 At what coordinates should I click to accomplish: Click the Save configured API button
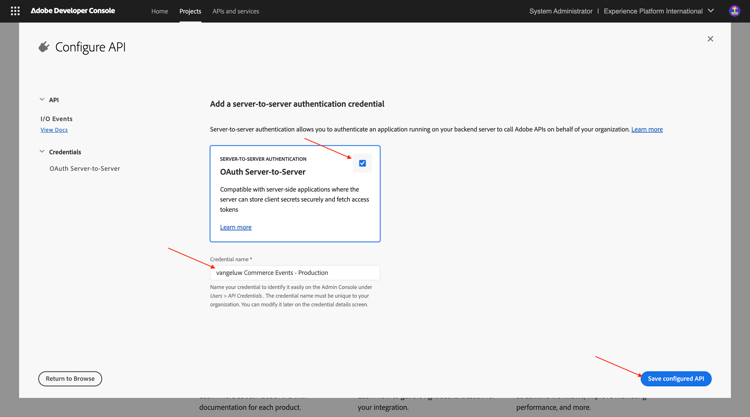pyautogui.click(x=676, y=378)
